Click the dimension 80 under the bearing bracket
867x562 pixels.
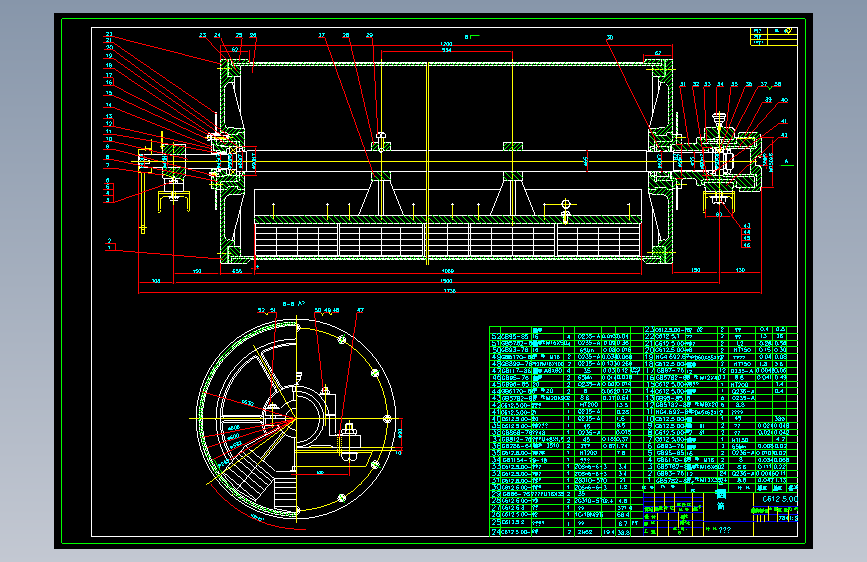point(719,215)
